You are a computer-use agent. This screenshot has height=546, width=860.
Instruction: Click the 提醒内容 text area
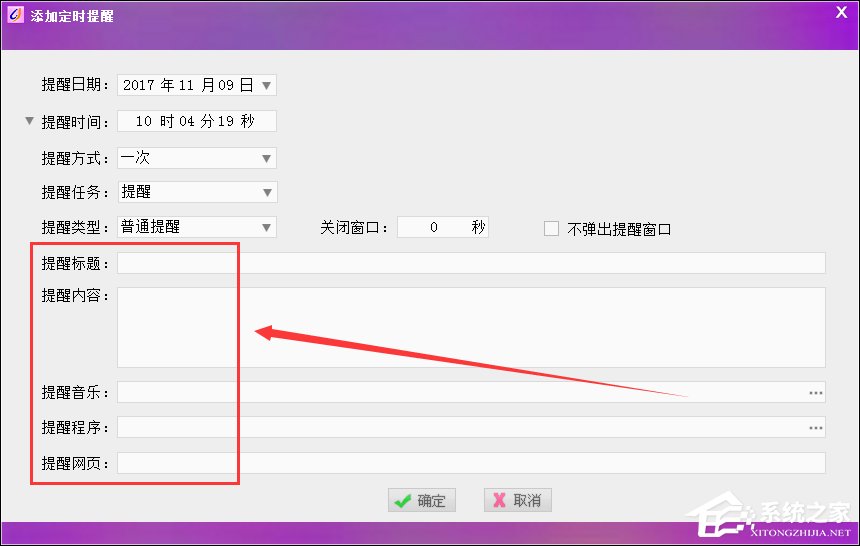[471, 327]
